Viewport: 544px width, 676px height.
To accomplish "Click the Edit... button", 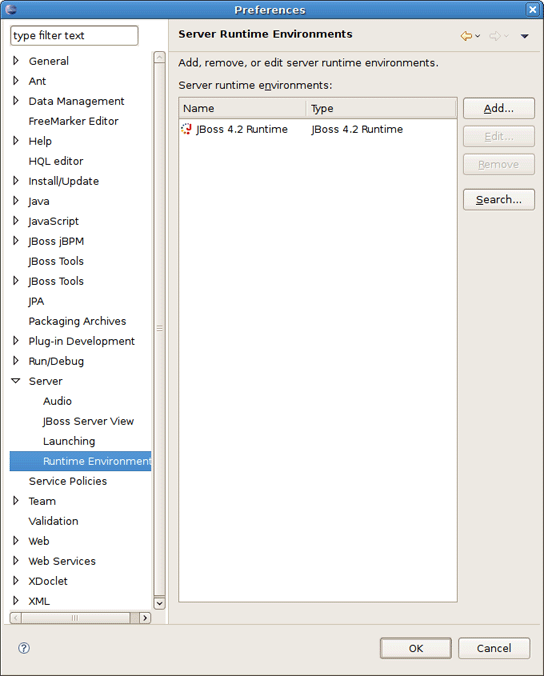I will point(499,136).
